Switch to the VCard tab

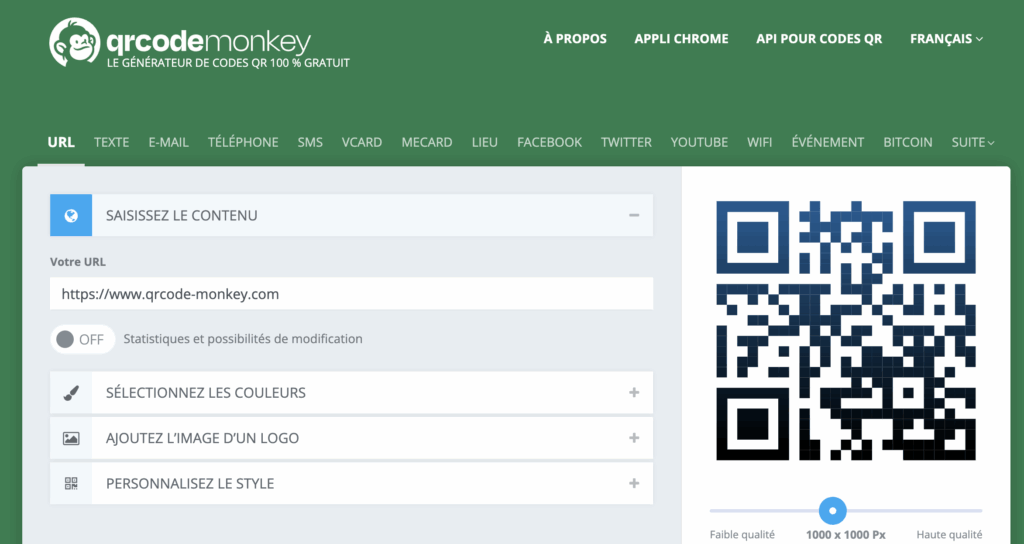tap(362, 142)
